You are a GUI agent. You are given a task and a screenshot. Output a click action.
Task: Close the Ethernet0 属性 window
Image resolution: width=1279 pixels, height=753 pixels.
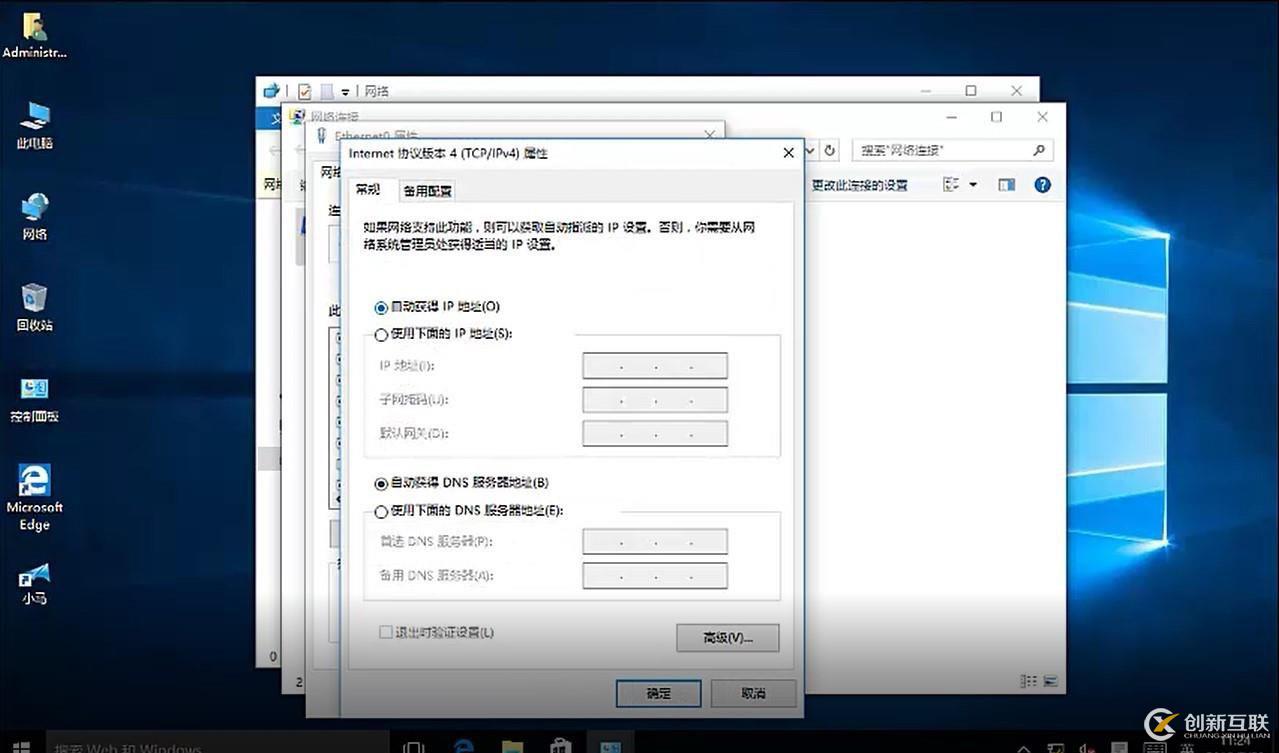tap(711, 133)
